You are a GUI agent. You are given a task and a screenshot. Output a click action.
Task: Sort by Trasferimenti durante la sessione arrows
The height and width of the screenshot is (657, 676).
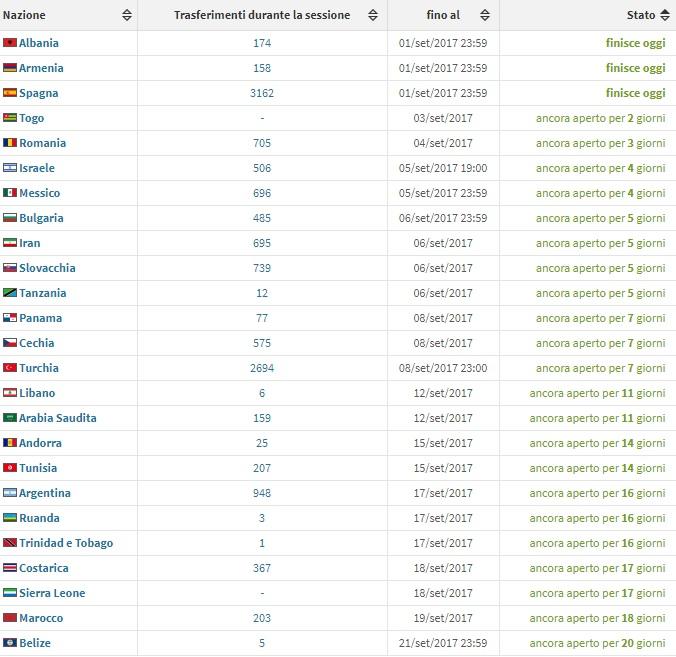[x=373, y=15]
